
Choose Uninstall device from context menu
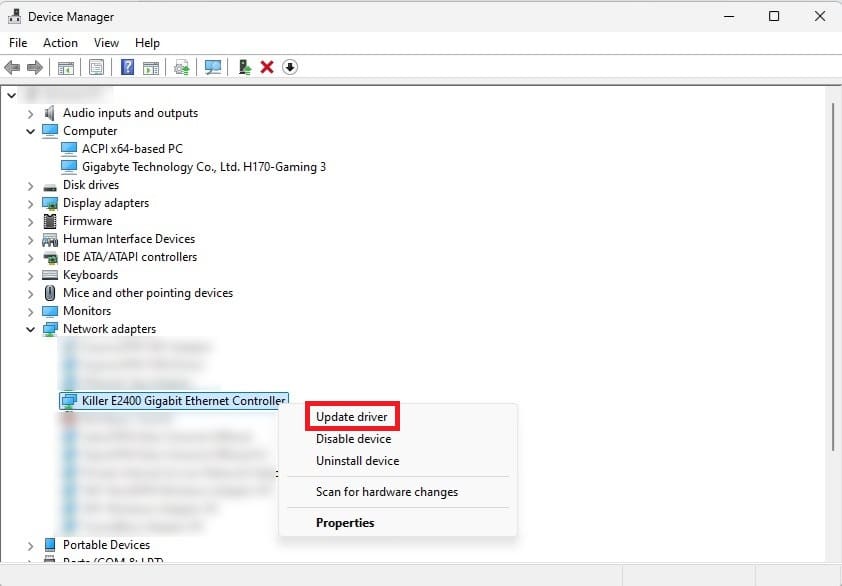tap(358, 461)
